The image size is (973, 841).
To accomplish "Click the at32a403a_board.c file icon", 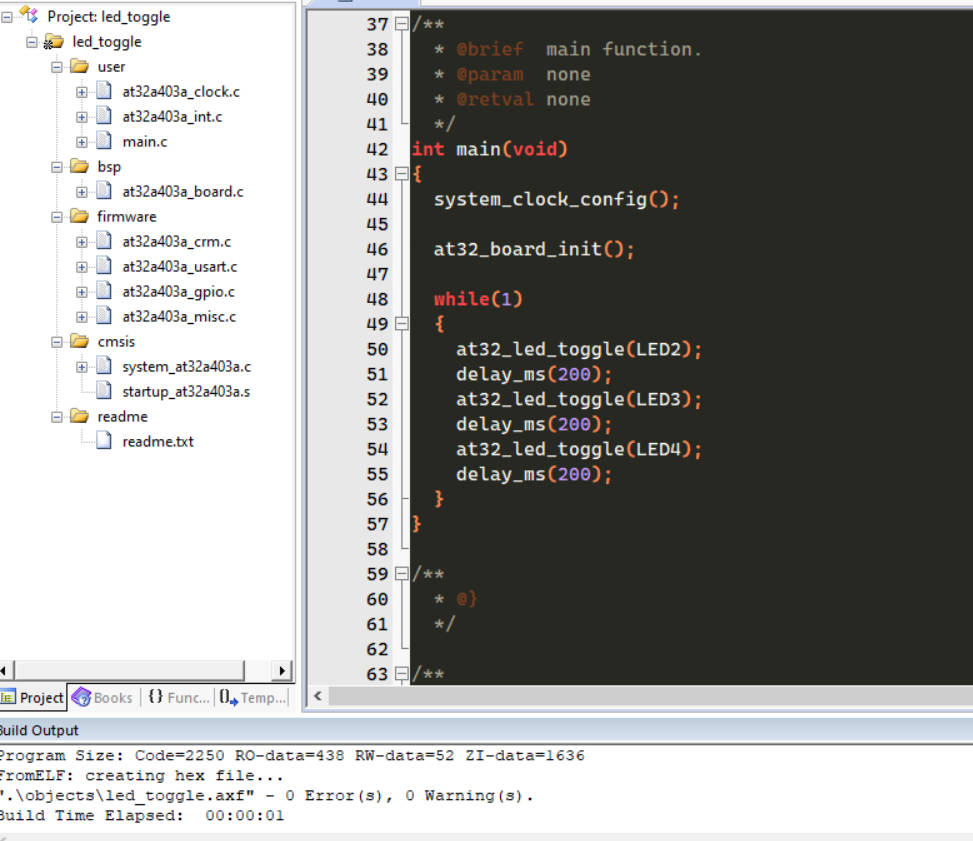I will tap(104, 191).
